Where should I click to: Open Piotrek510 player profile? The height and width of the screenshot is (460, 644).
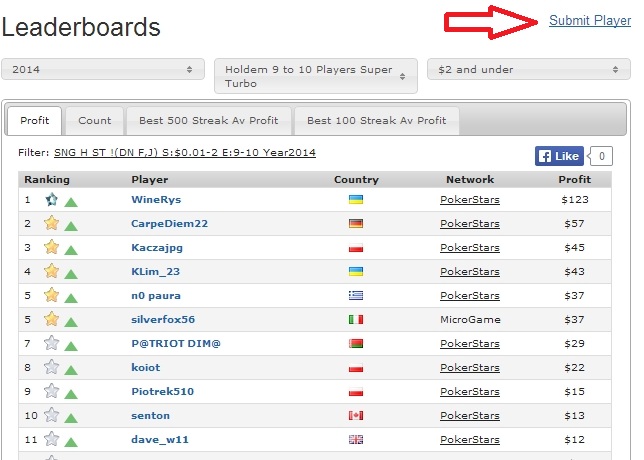[163, 391]
